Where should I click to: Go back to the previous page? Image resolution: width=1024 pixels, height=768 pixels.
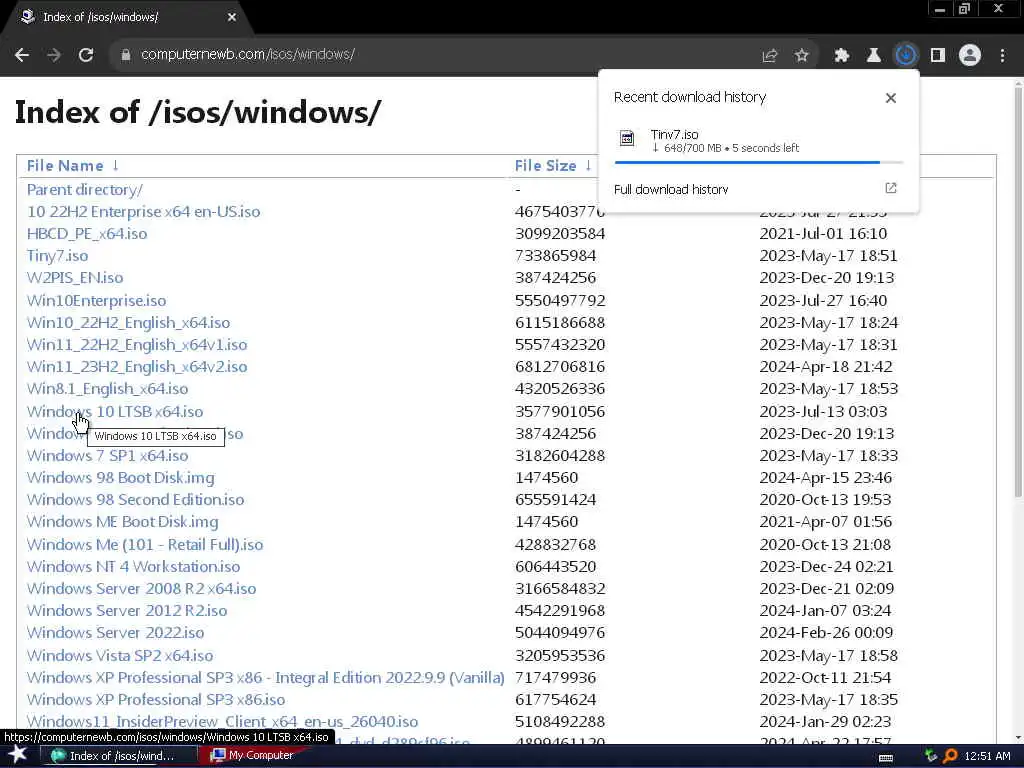click(x=22, y=55)
